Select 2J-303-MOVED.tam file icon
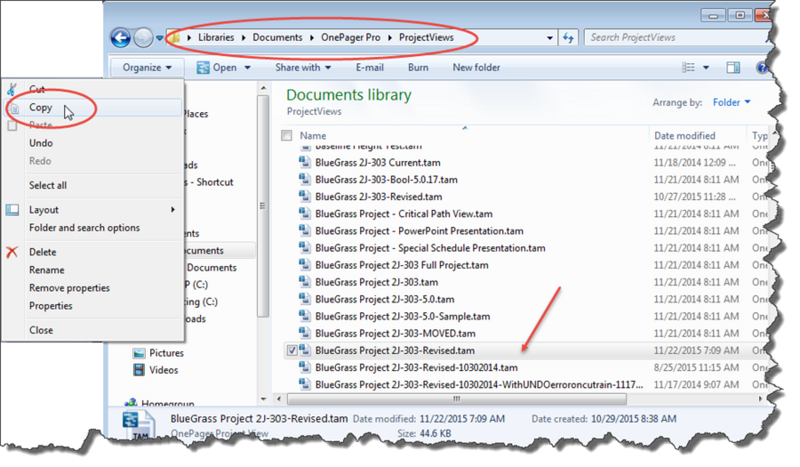This screenshot has height=467, width=800. 305,333
